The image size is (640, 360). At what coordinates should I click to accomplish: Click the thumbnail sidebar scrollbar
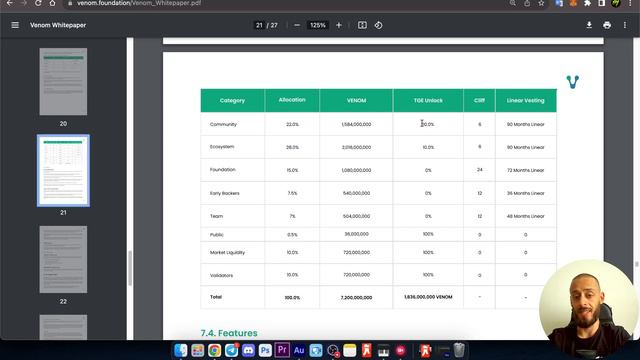(130, 268)
